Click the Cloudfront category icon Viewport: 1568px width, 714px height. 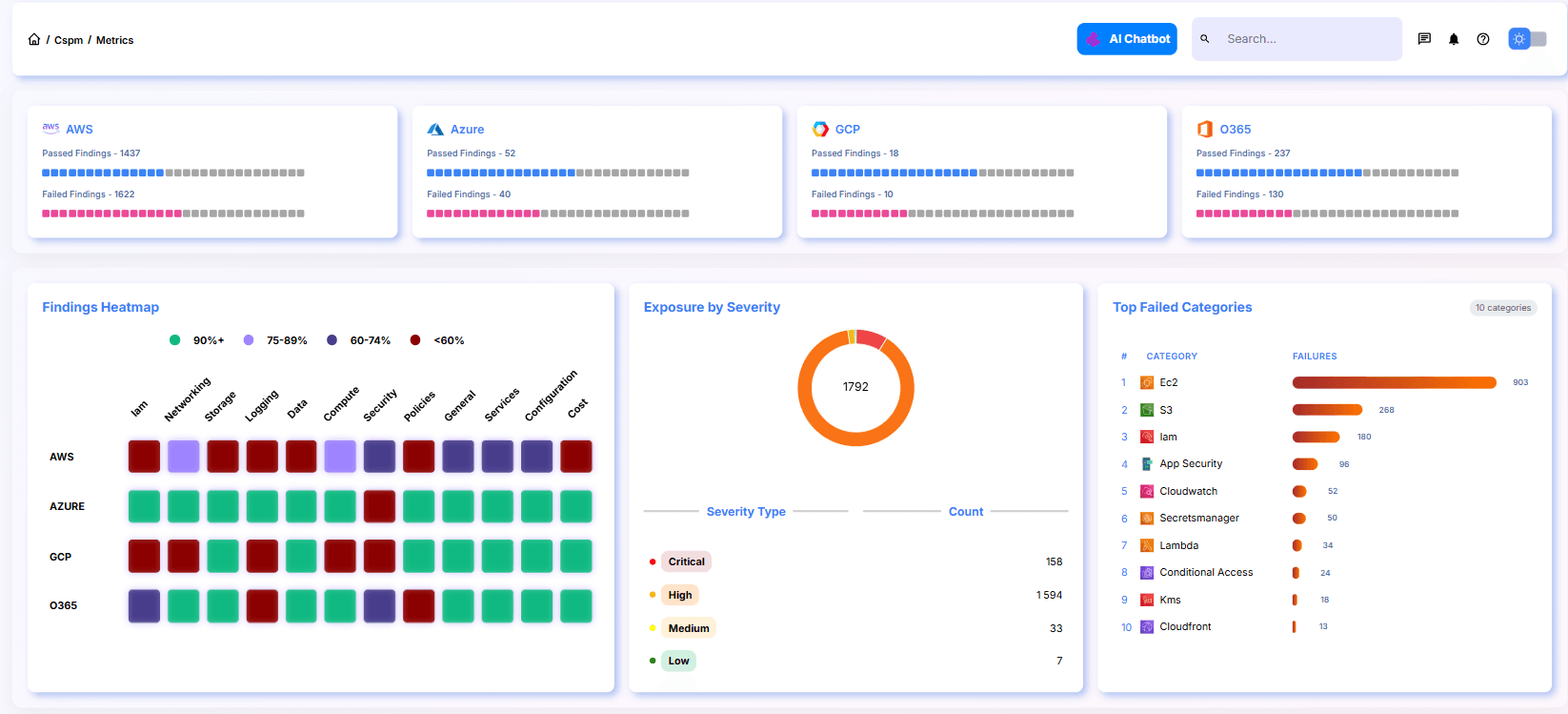[x=1147, y=627]
